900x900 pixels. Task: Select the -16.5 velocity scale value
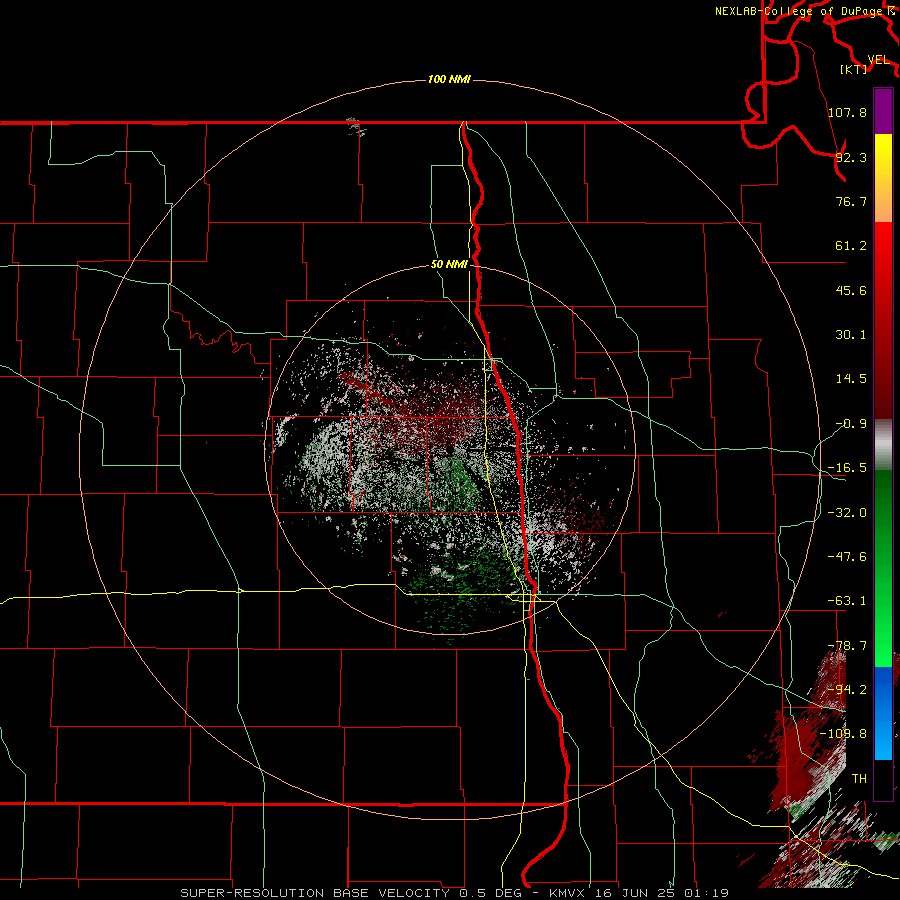(x=847, y=468)
